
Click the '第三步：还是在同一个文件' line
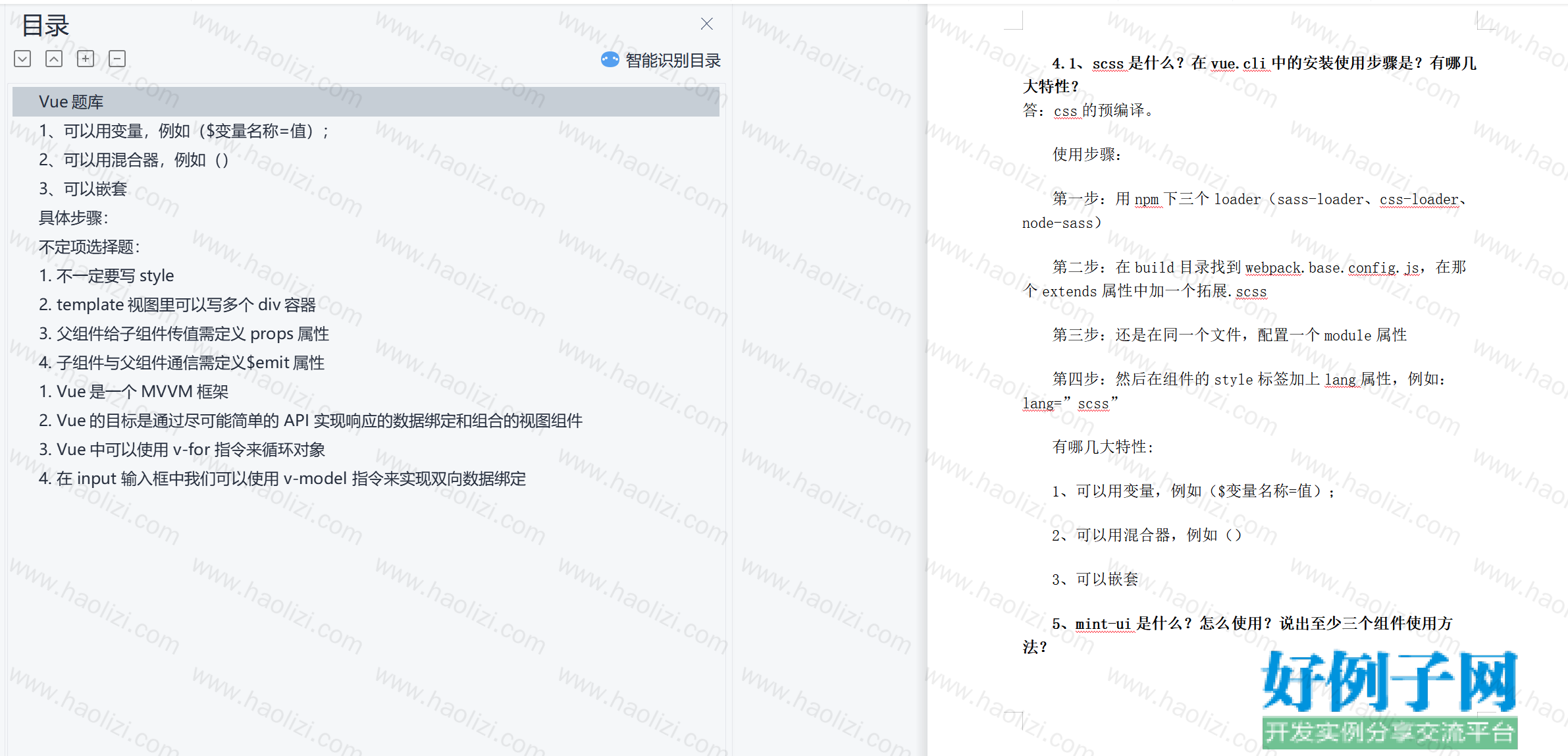[1230, 335]
